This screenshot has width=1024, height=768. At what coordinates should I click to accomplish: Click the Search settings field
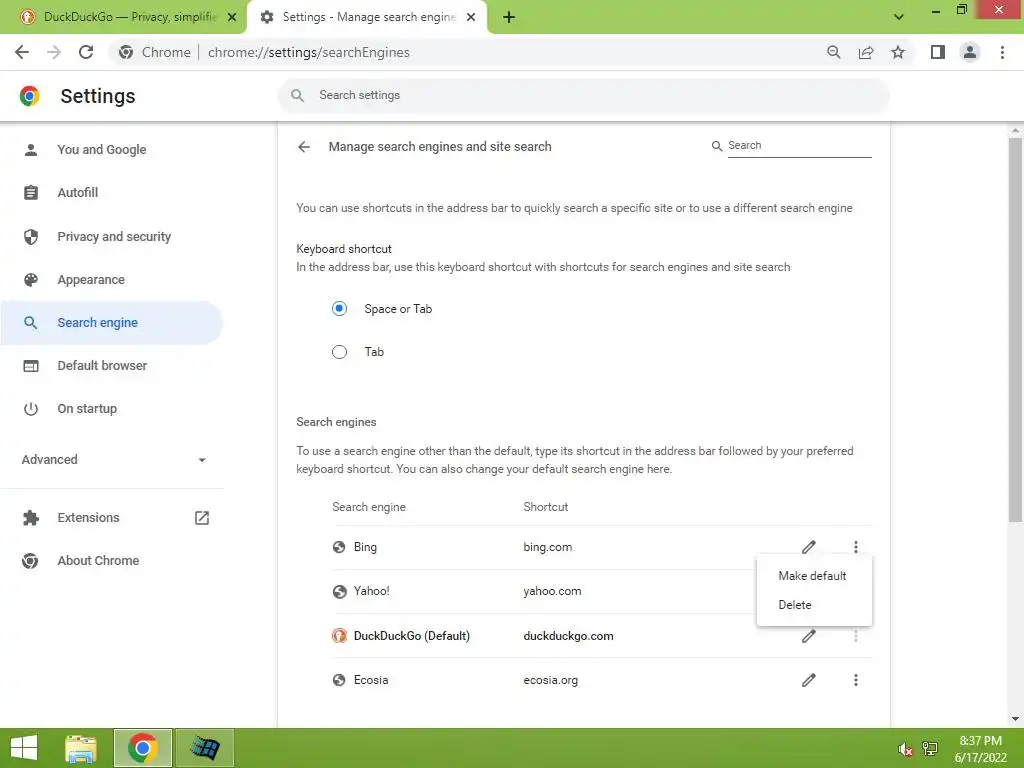click(584, 95)
